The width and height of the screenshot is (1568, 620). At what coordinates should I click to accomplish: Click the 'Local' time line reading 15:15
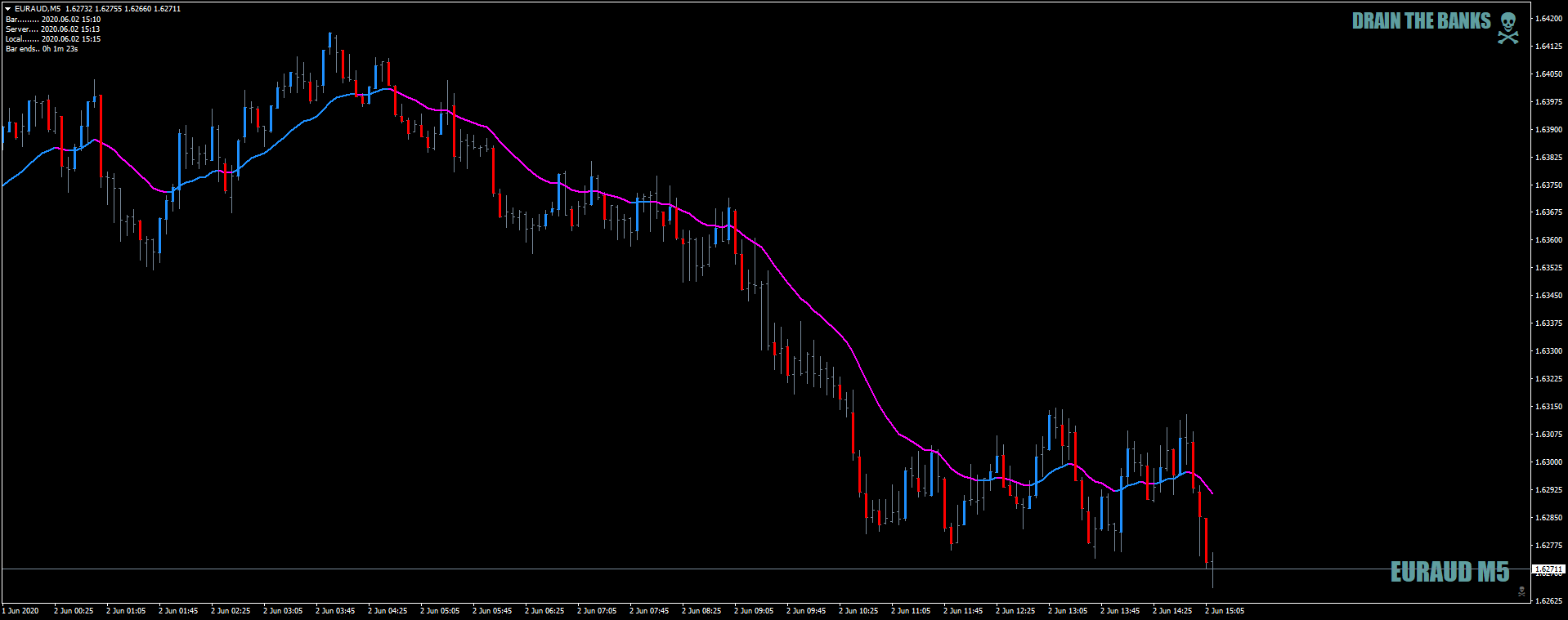[x=53, y=38]
